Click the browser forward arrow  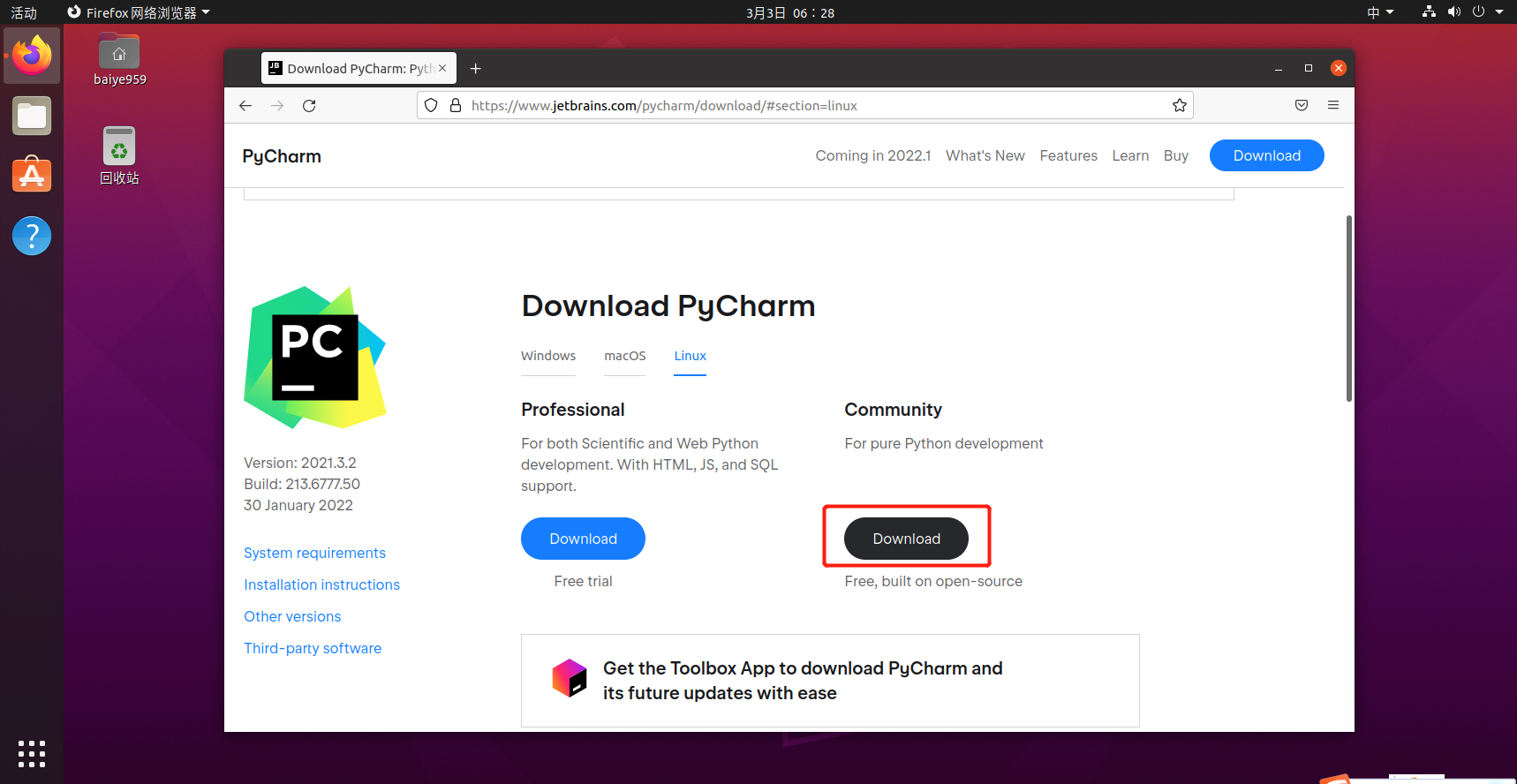(x=277, y=106)
